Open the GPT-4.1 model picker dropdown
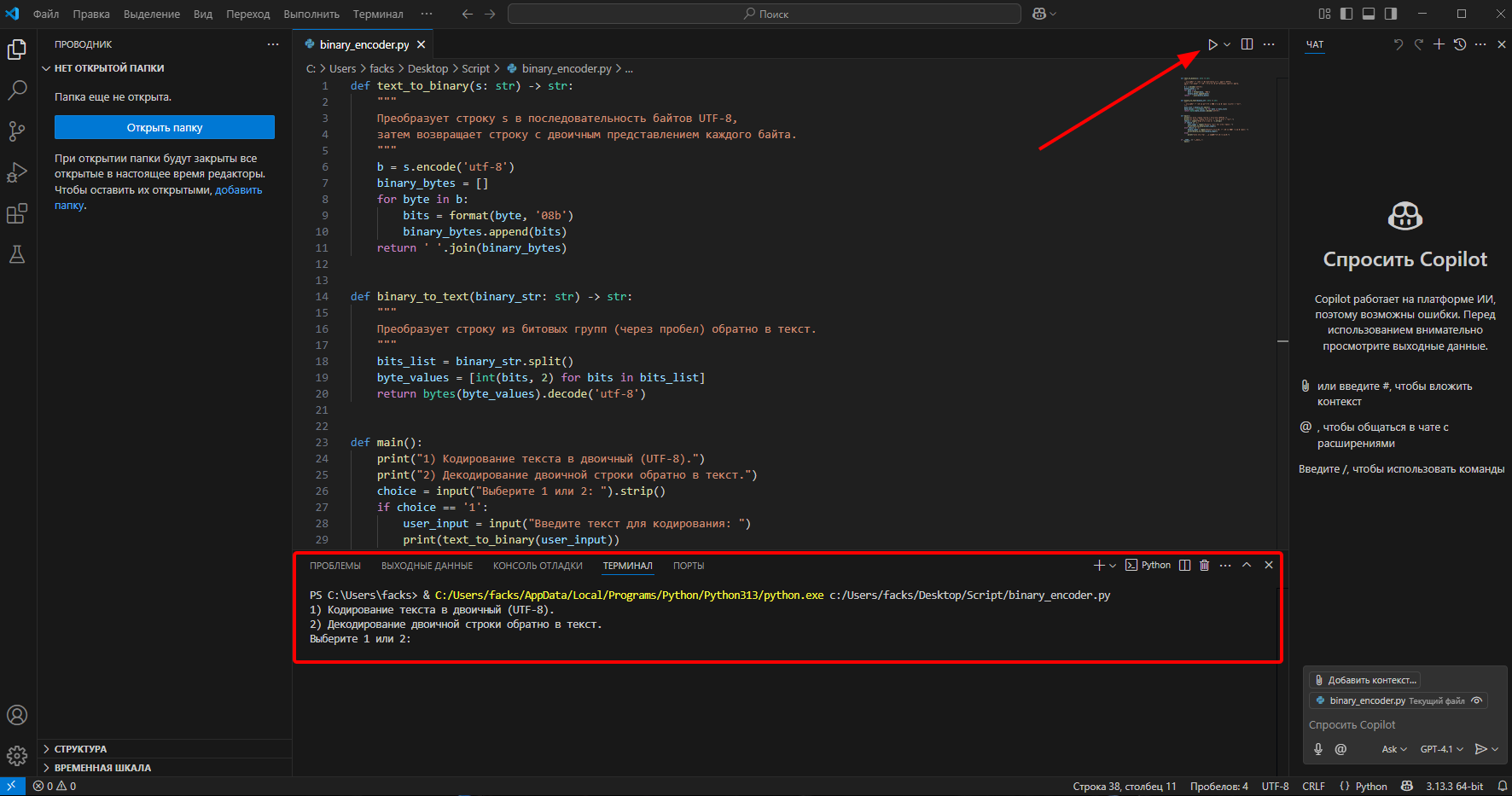 click(1441, 749)
